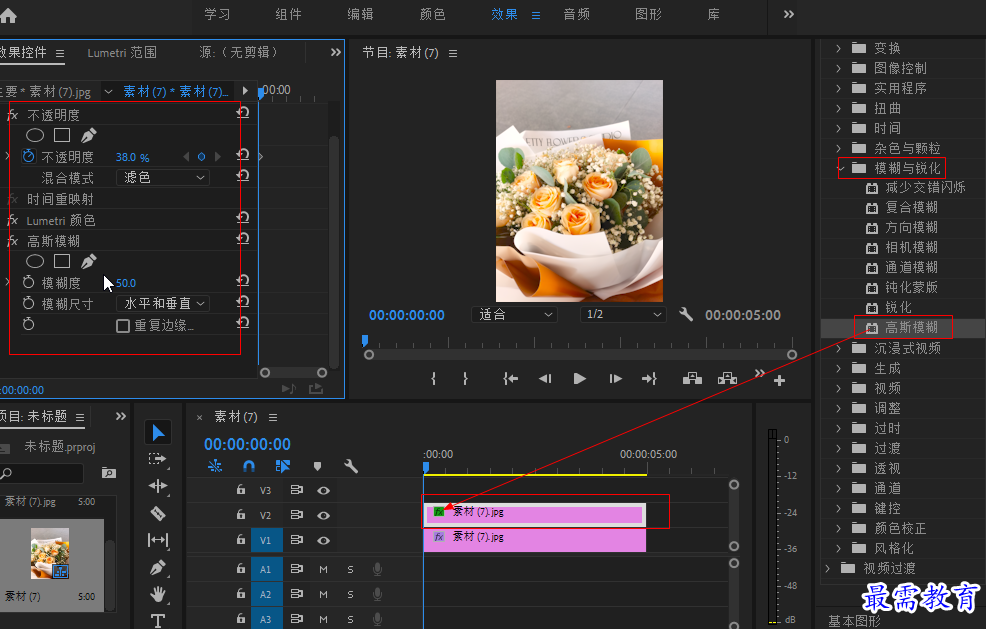Select the Track Select Forward tool

[x=158, y=460]
